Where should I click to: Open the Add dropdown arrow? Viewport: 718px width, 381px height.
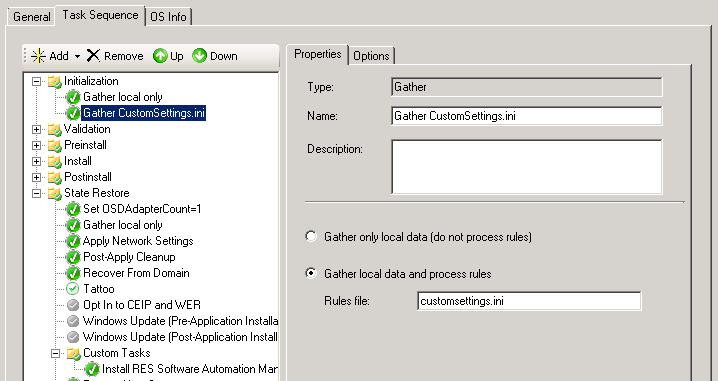(77, 56)
